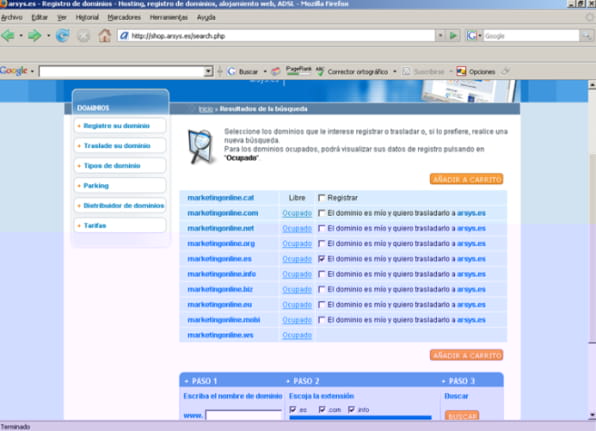Open Tarifas in the Dominios sidebar
This screenshot has width=596, height=431.
[120, 225]
